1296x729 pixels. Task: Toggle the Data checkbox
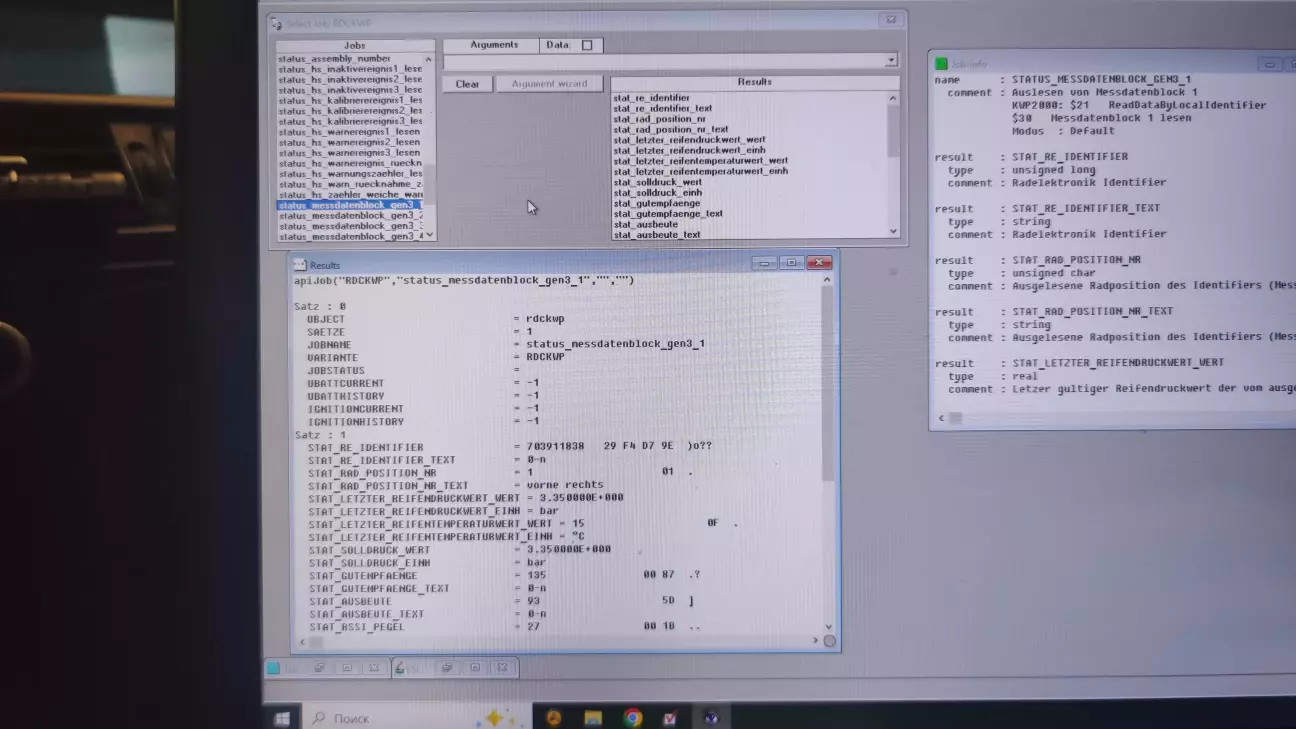click(x=587, y=45)
